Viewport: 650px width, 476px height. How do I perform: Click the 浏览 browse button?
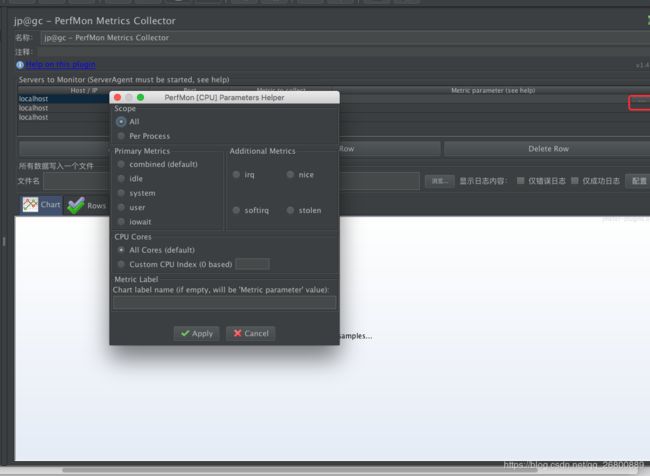click(439, 181)
